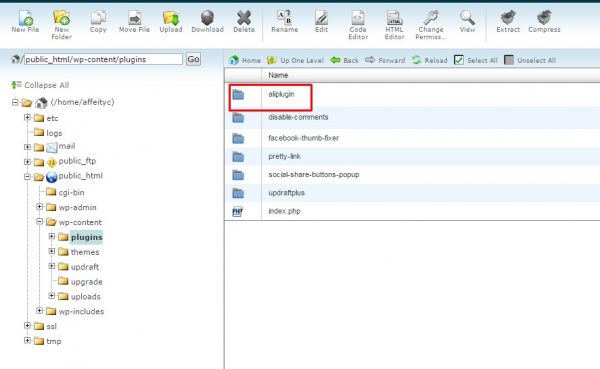The width and height of the screenshot is (600, 369).
Task: Choose the Move File tool
Action: point(134,21)
